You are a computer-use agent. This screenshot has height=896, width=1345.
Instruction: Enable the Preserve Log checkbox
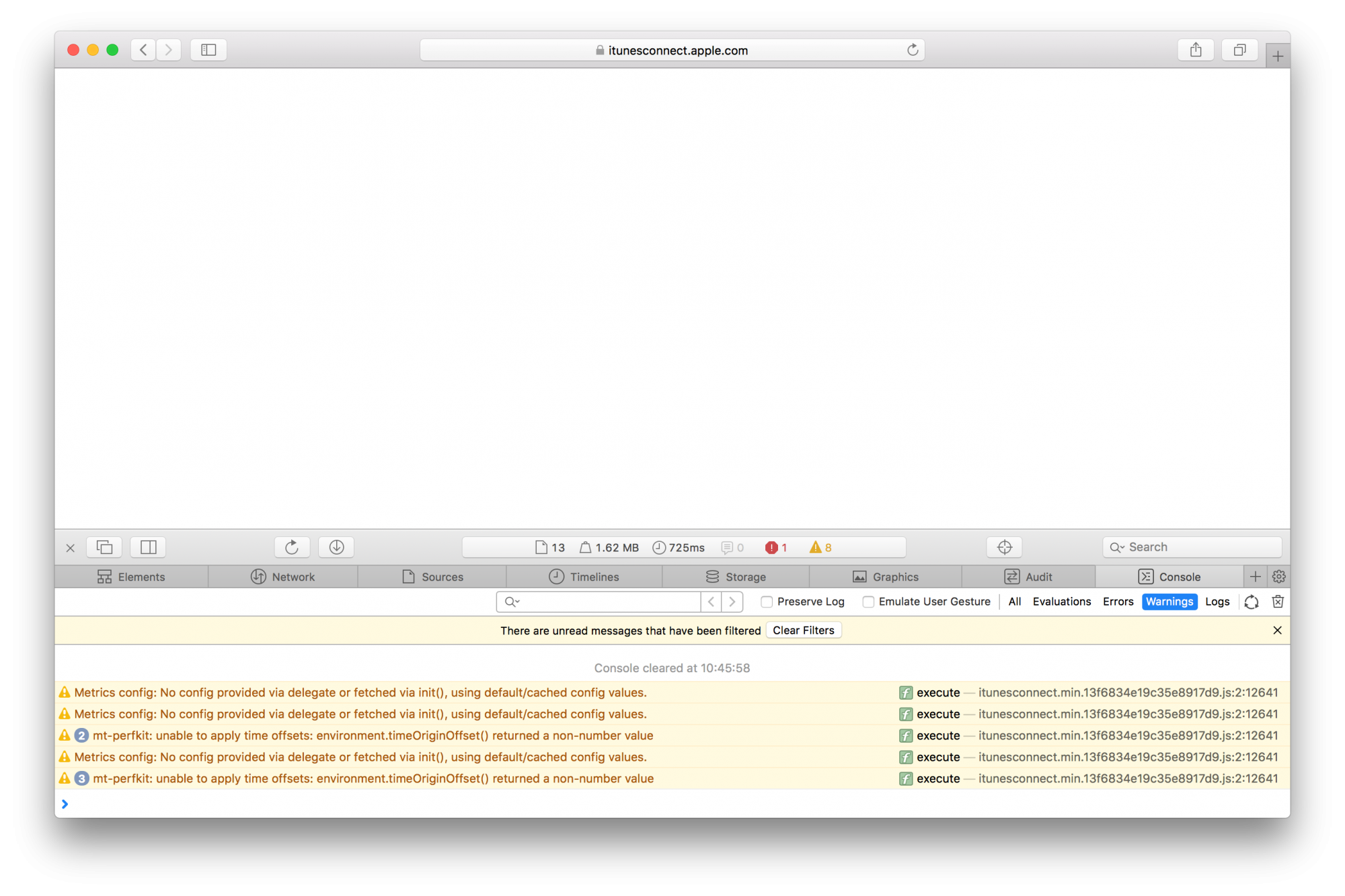coord(767,602)
